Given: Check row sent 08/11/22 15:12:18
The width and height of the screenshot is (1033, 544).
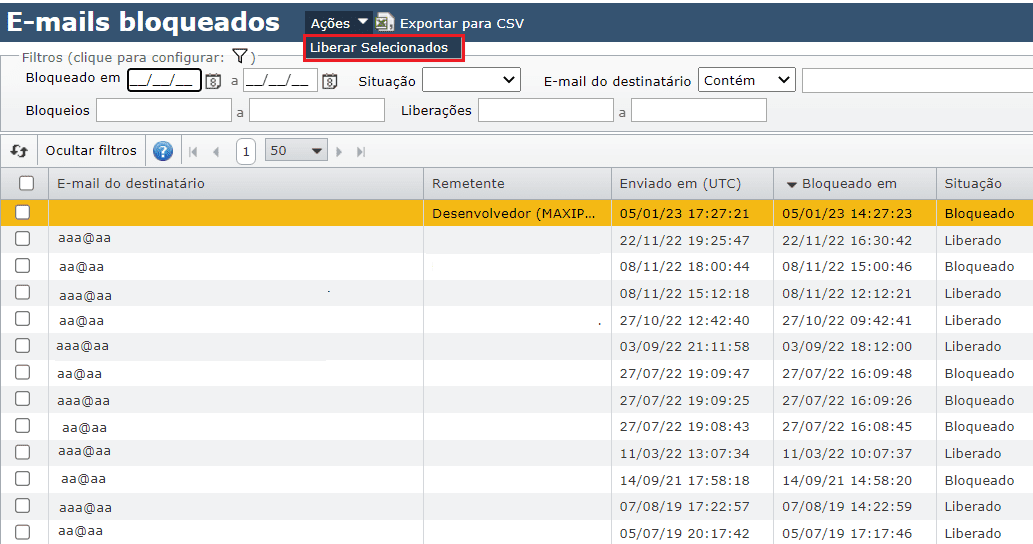Looking at the screenshot, I should pyautogui.click(x=22, y=292).
